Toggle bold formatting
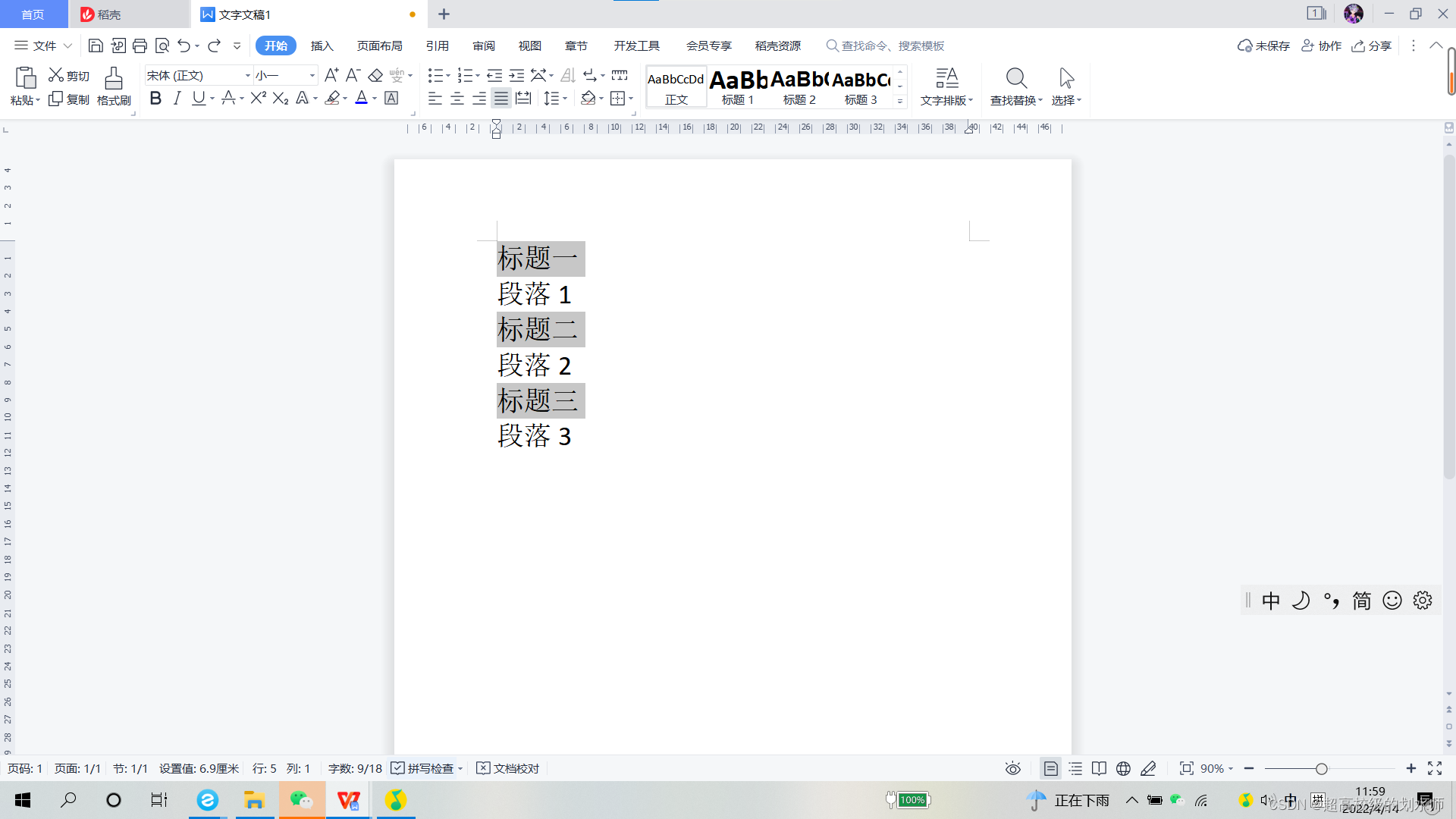This screenshot has height=819, width=1456. (155, 99)
